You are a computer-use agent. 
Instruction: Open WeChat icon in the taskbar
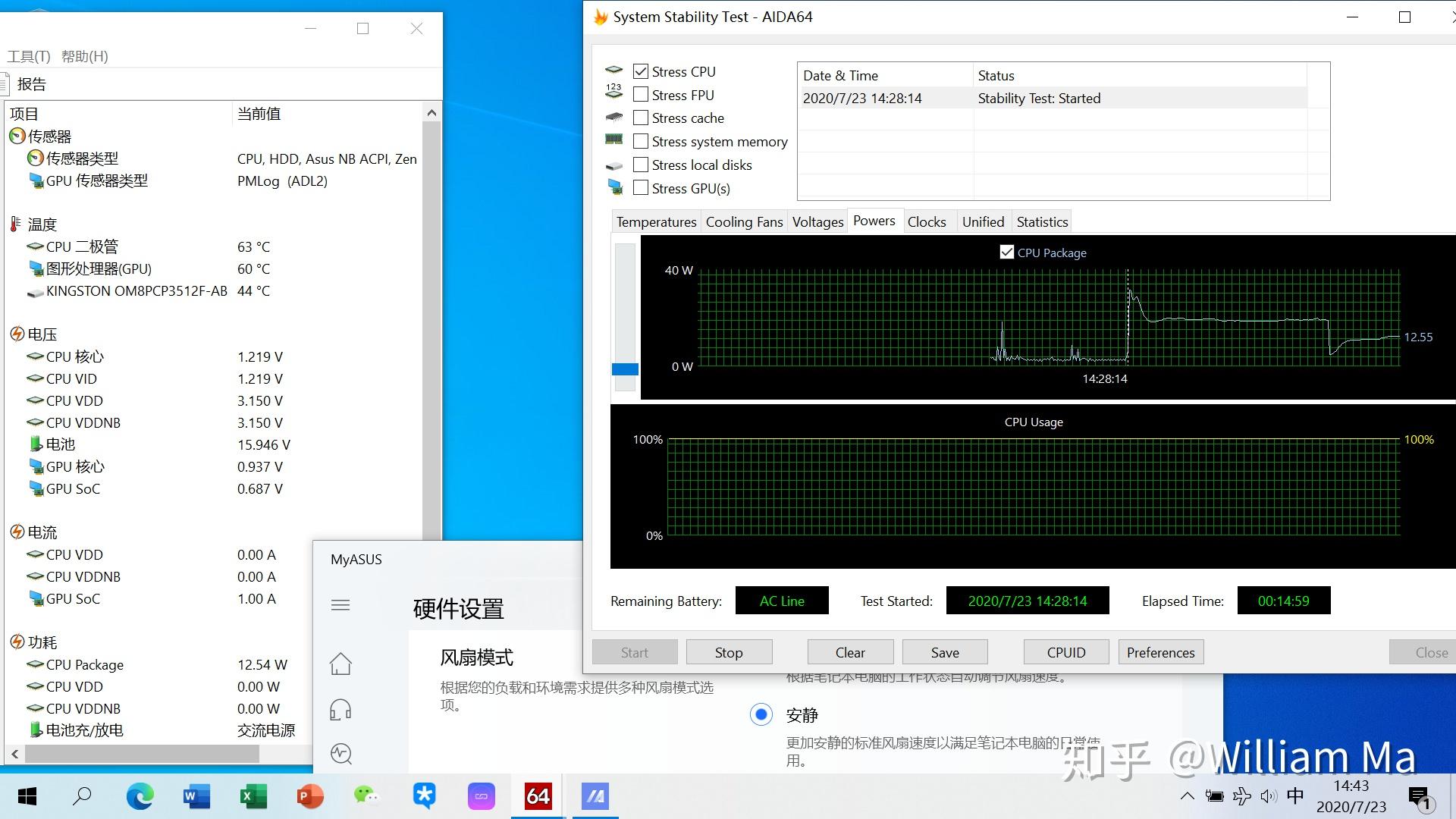click(x=366, y=795)
